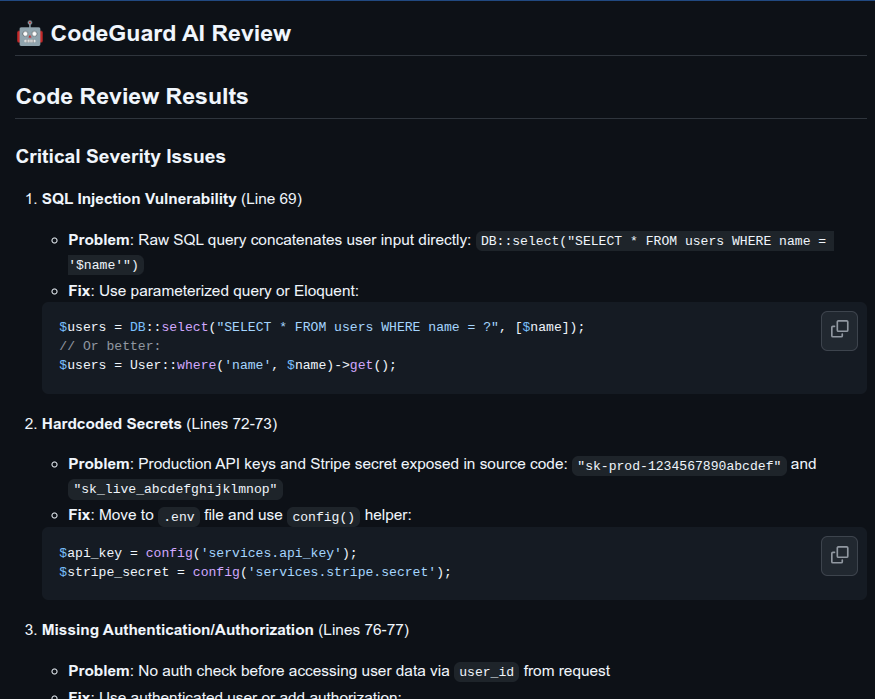Click the config() inline code
The height and width of the screenshot is (699, 875).
point(324,517)
